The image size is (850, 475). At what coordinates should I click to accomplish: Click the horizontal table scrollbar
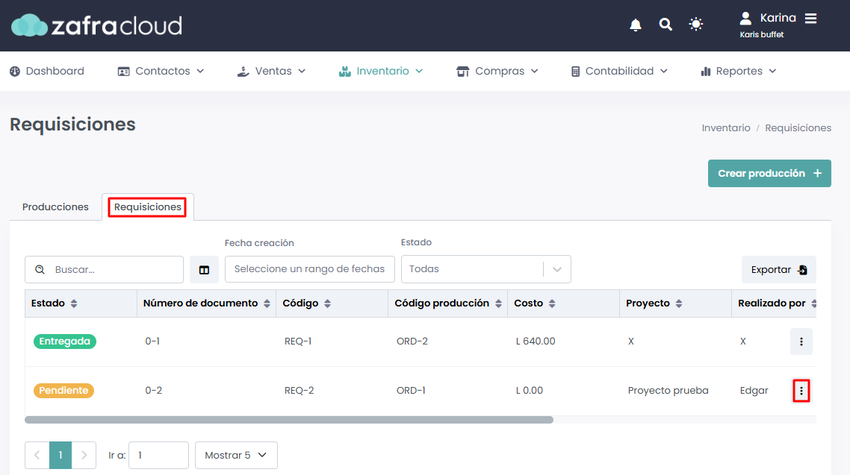click(289, 420)
